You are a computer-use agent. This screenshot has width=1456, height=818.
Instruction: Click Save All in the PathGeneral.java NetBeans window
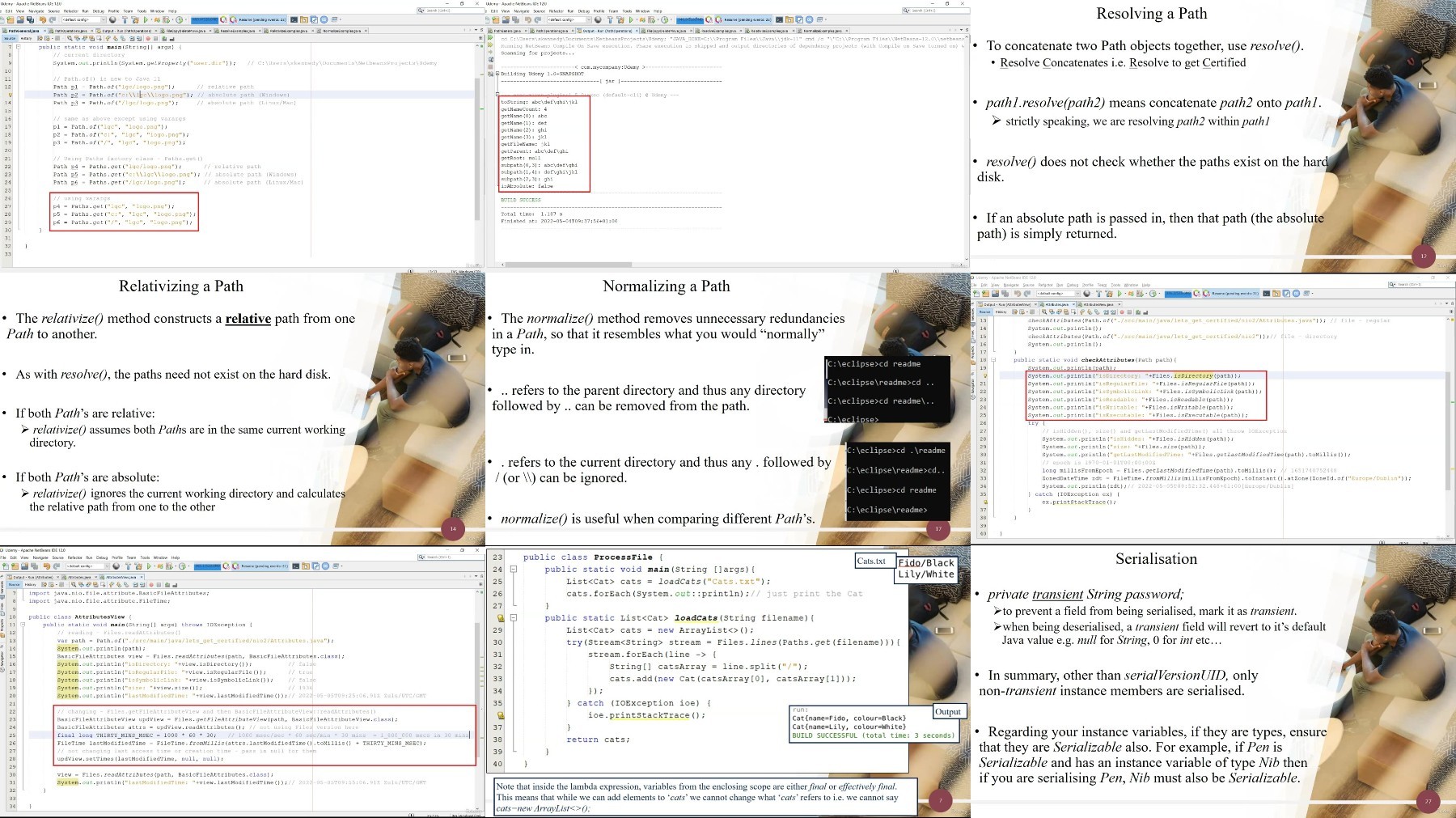tap(30, 19)
